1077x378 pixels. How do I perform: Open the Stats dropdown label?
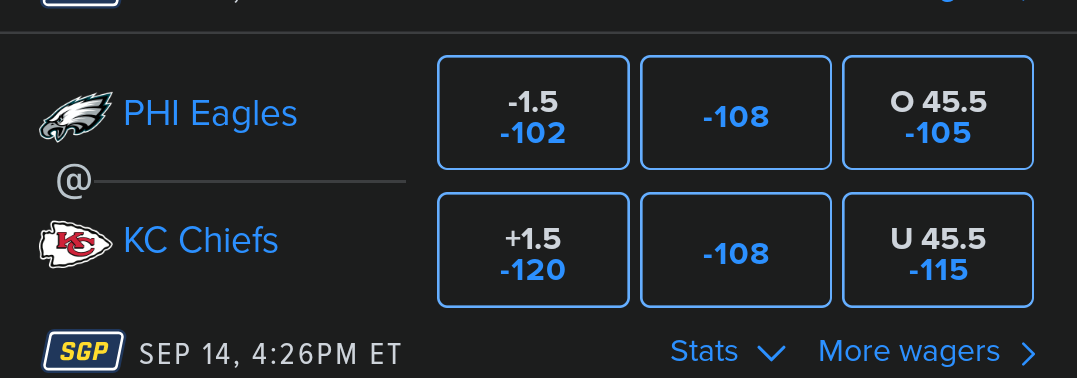(x=704, y=351)
